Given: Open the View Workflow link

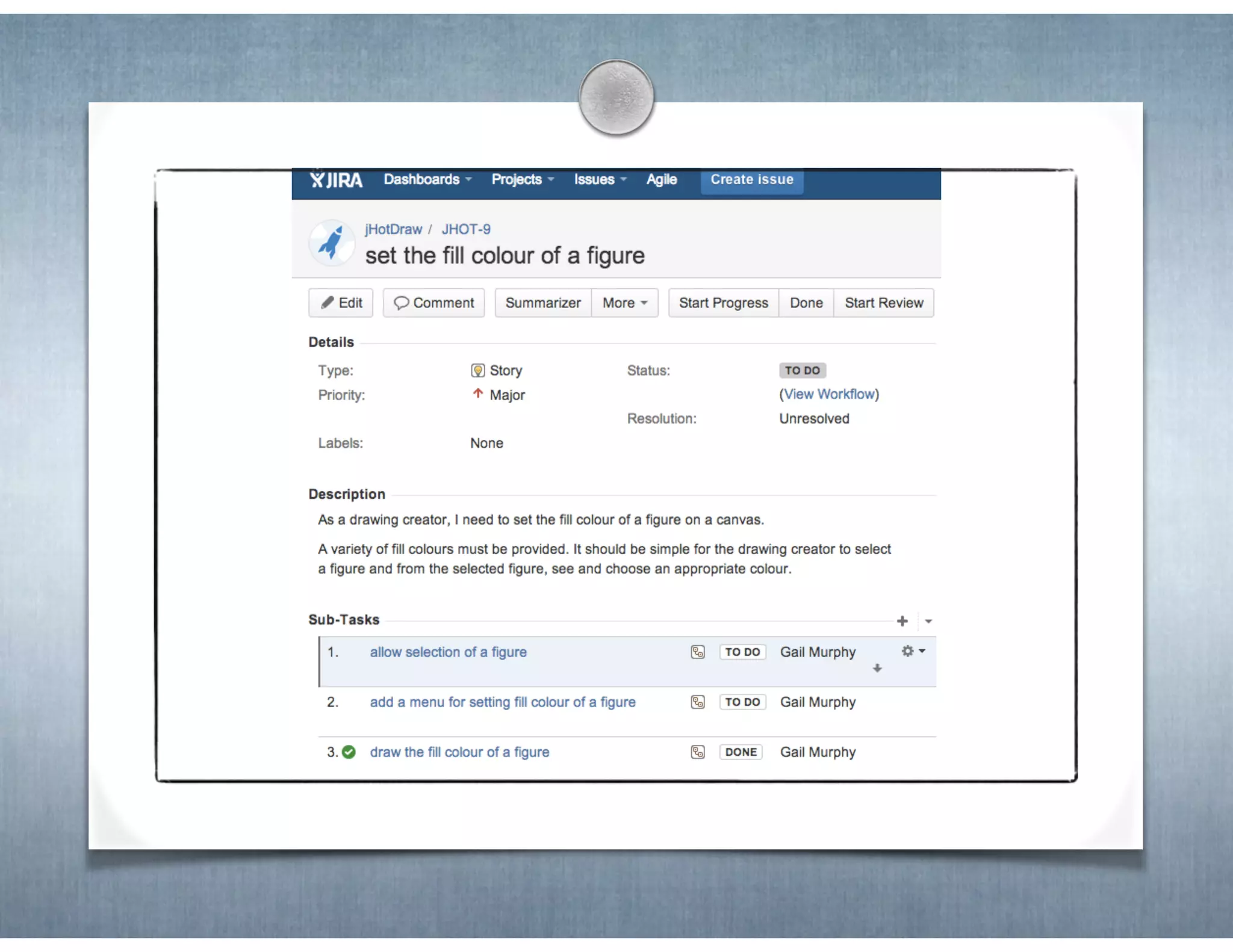Looking at the screenshot, I should (829, 394).
